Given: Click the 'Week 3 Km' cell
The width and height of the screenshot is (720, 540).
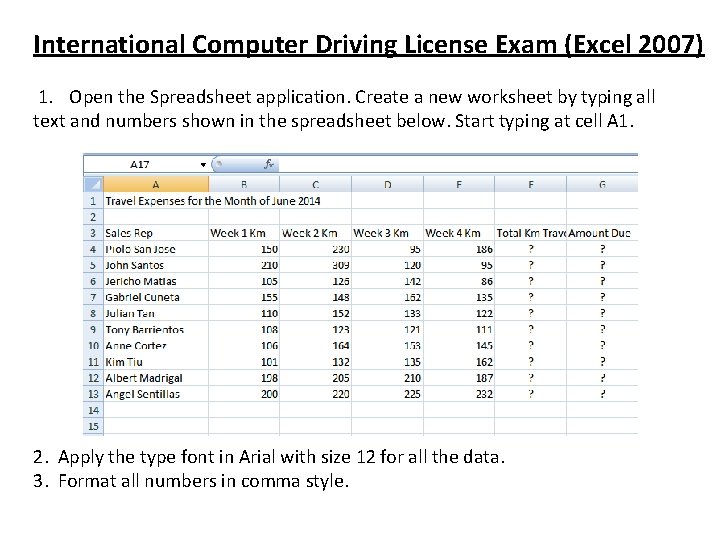Looking at the screenshot, I should (388, 233).
